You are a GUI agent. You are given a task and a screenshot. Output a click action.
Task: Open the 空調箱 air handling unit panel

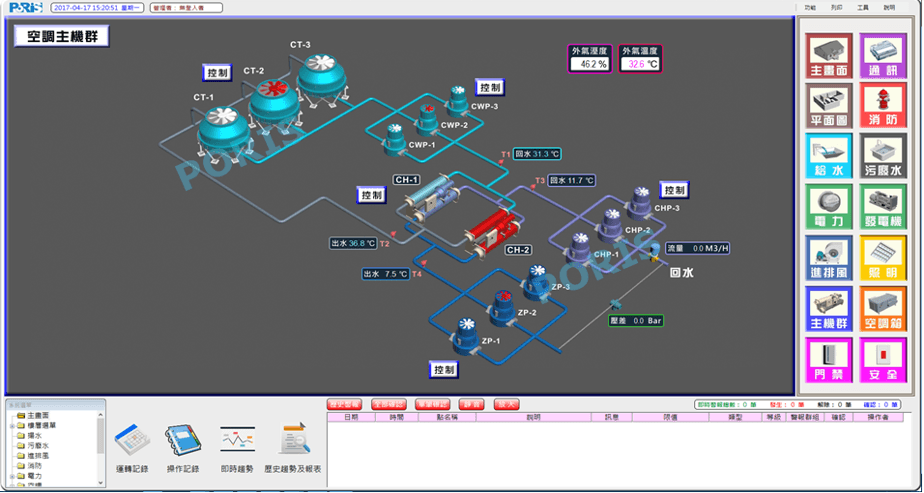pyautogui.click(x=883, y=310)
